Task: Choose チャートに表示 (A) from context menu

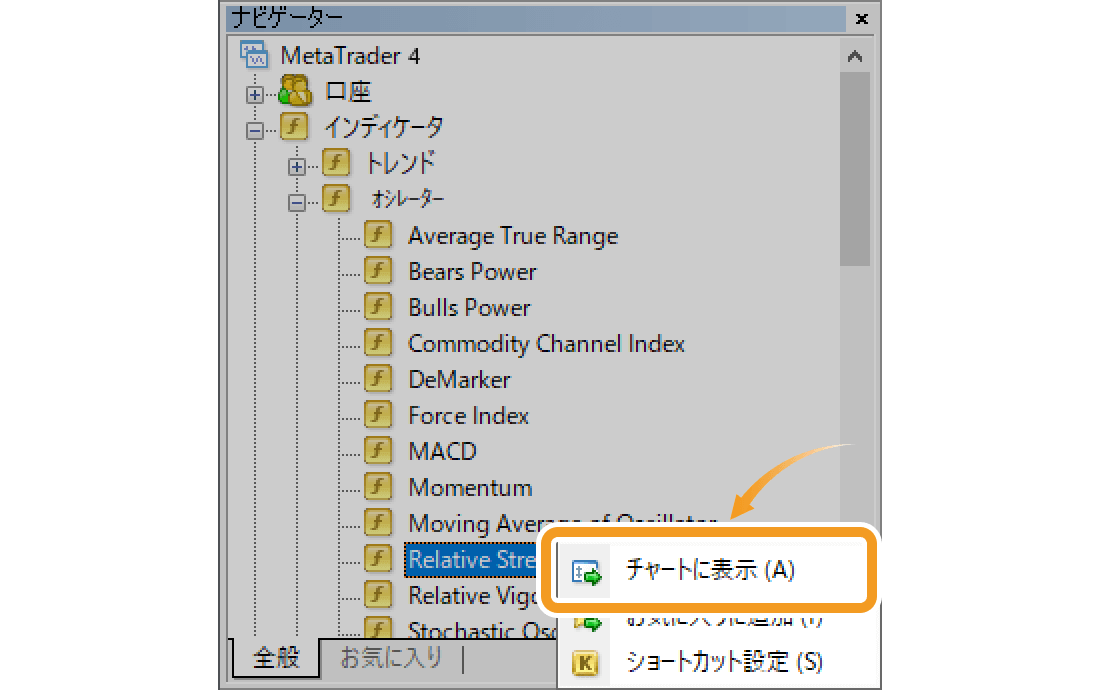Action: pyautogui.click(x=709, y=569)
